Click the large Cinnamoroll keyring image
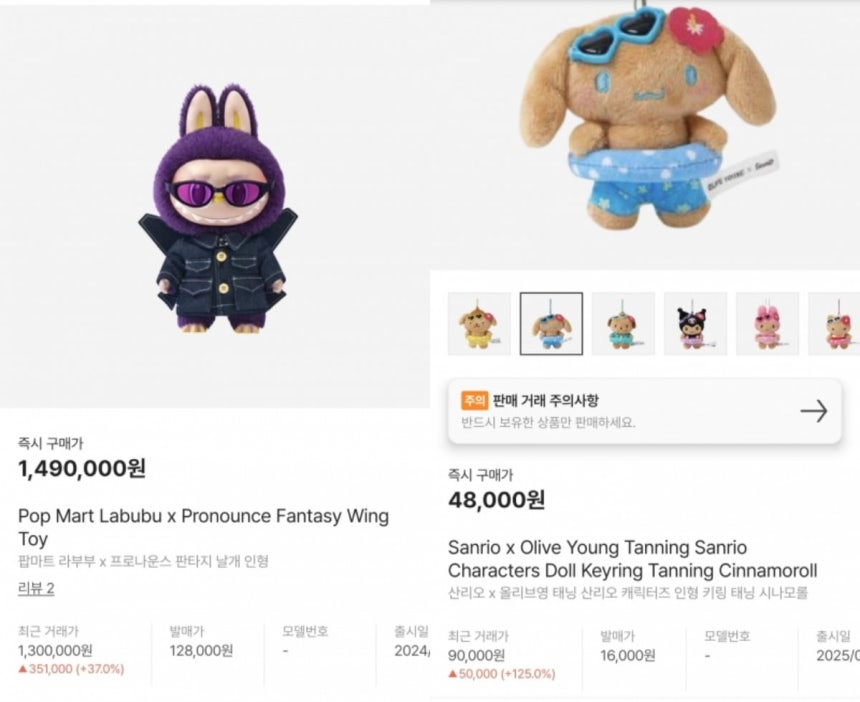 coord(648,115)
